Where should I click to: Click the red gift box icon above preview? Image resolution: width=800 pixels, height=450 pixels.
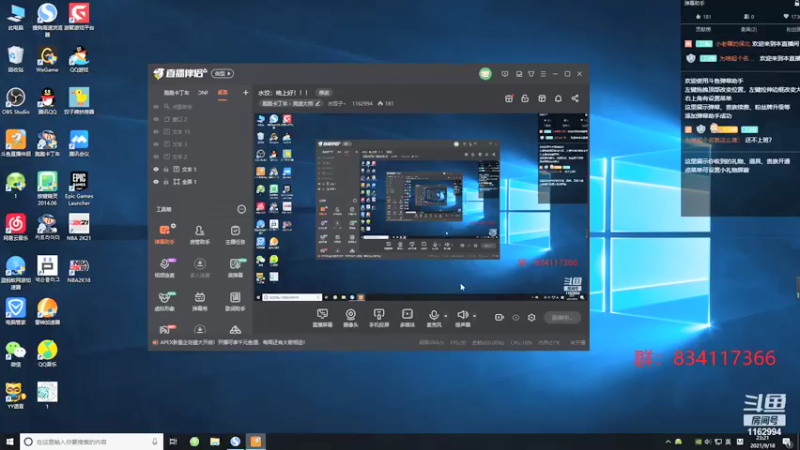509,98
